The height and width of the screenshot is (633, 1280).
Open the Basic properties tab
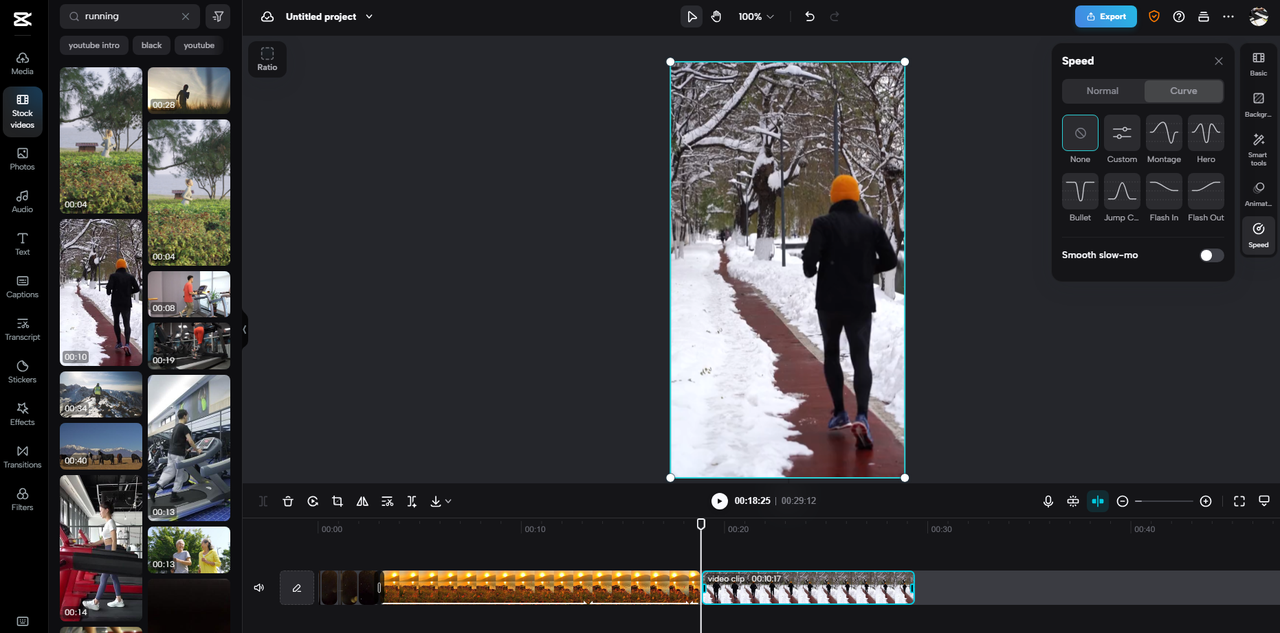(1258, 63)
